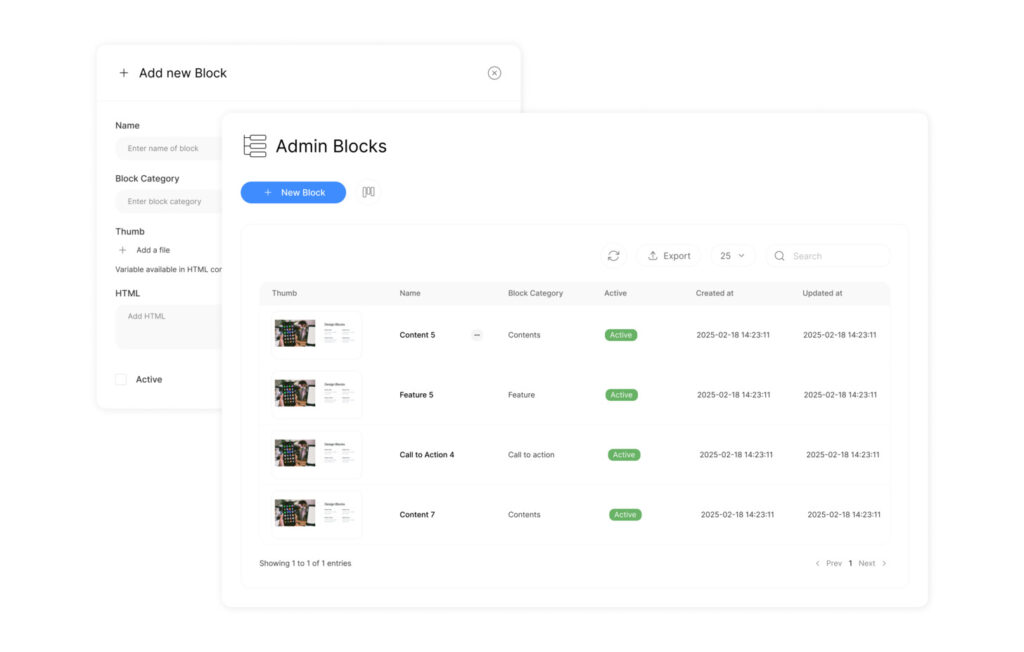Screen dimensions: 1024x652
Task: Sort by the Name column header
Action: pos(410,294)
